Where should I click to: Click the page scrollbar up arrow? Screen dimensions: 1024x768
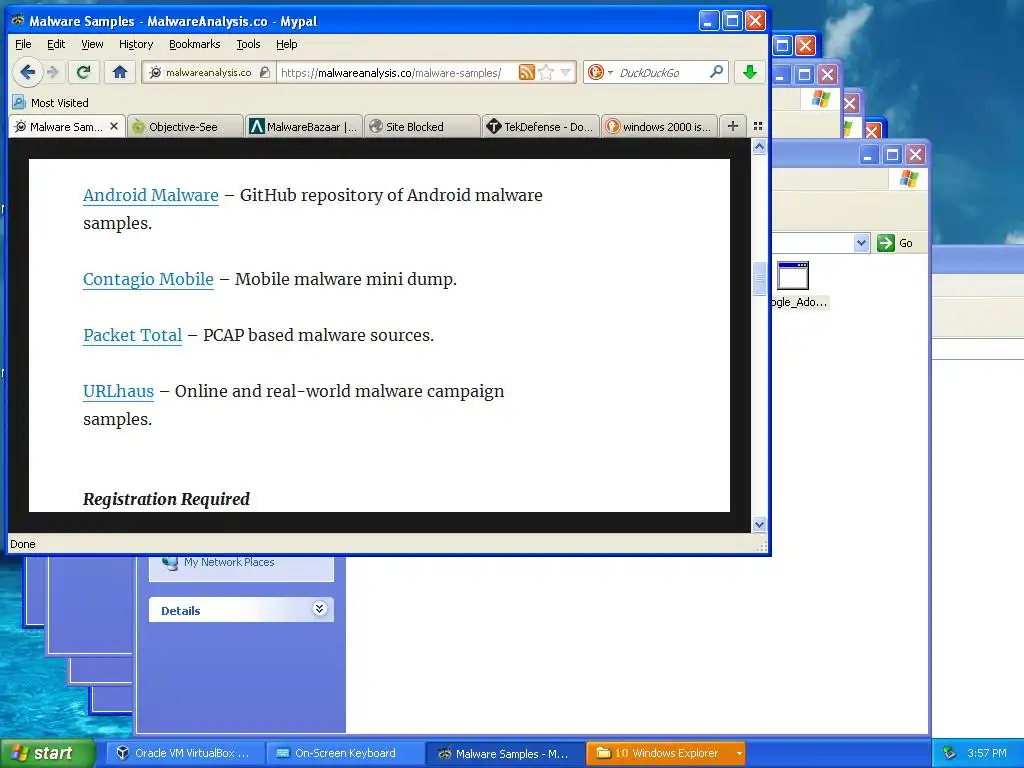[x=759, y=147]
